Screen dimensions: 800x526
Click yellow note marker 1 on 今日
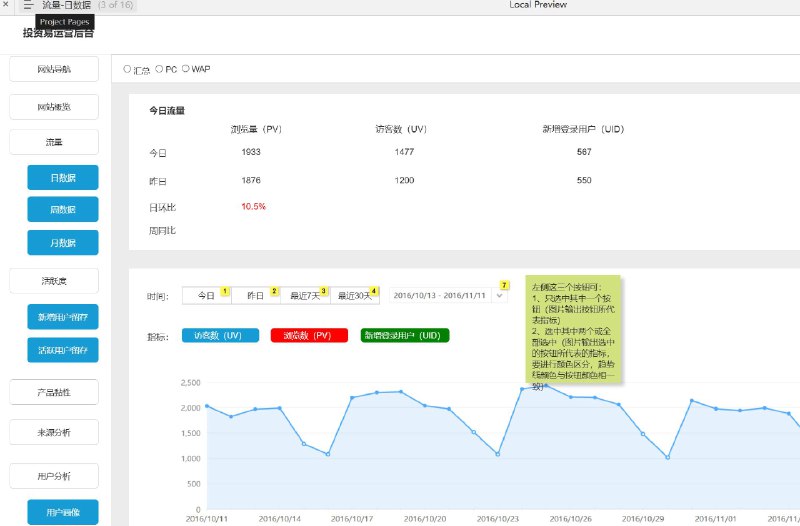click(224, 291)
